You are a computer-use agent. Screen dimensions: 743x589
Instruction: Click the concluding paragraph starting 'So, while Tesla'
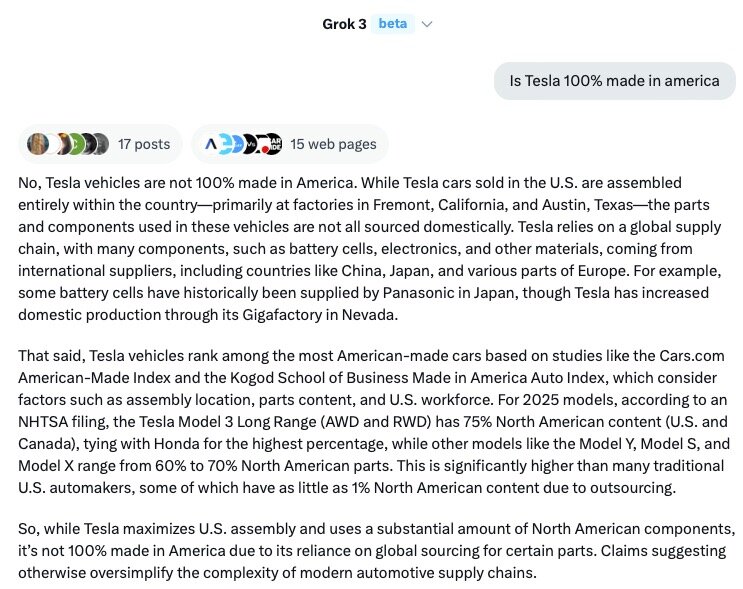pyautogui.click(x=370, y=550)
